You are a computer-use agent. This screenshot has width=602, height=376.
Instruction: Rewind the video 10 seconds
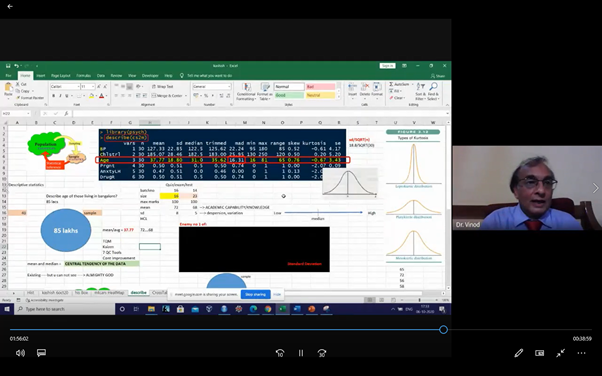[280, 353]
